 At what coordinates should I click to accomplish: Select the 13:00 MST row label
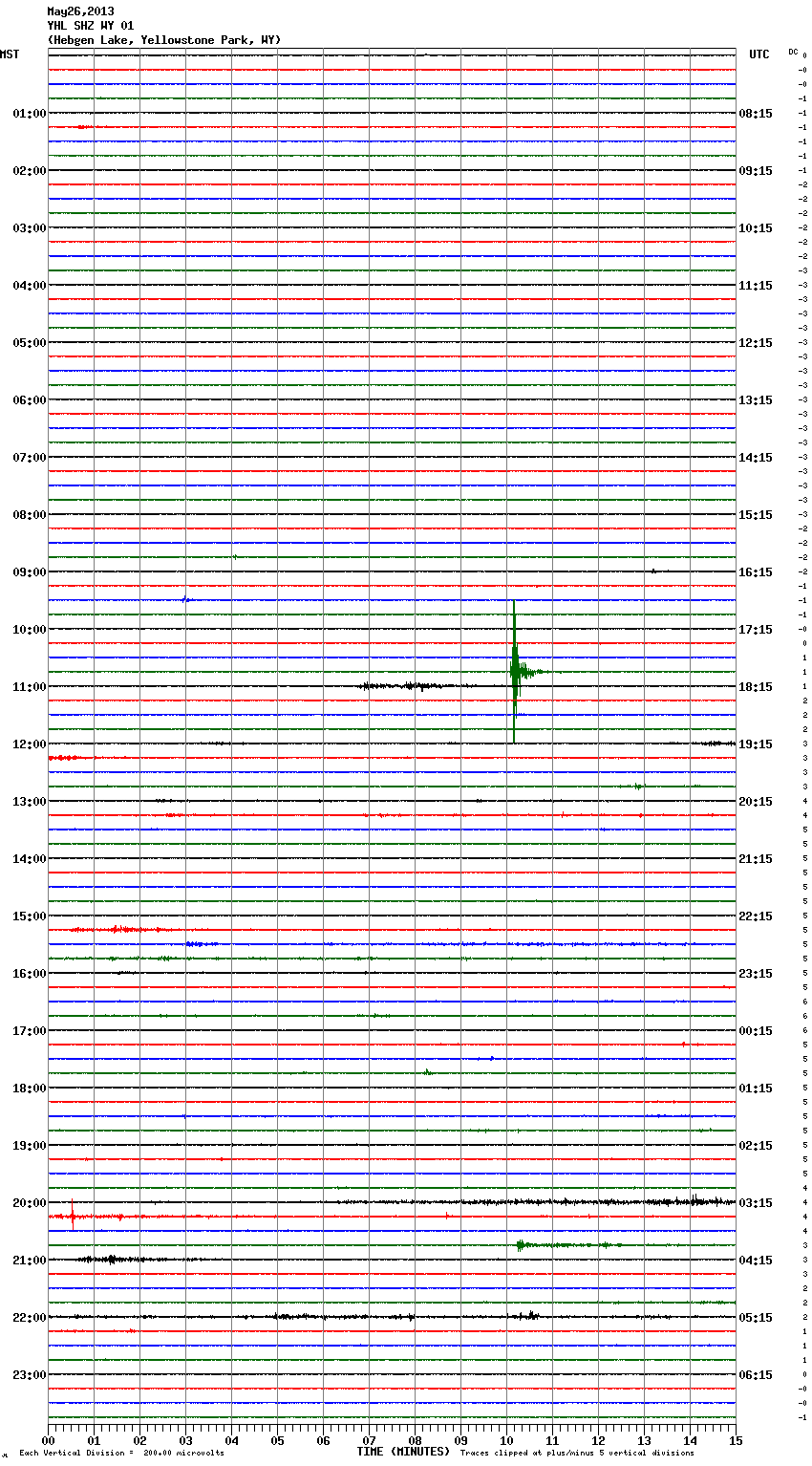pos(30,802)
